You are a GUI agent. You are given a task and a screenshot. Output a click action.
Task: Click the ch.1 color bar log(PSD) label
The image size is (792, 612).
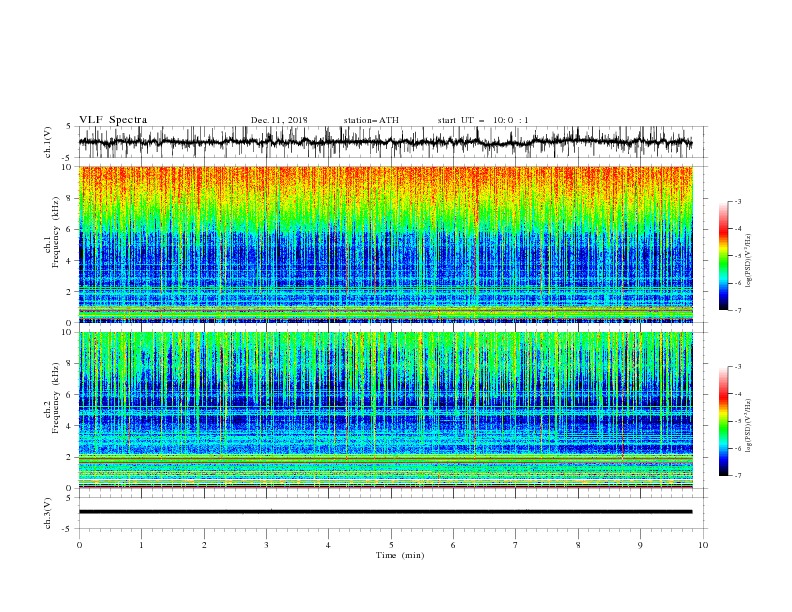tap(749, 261)
